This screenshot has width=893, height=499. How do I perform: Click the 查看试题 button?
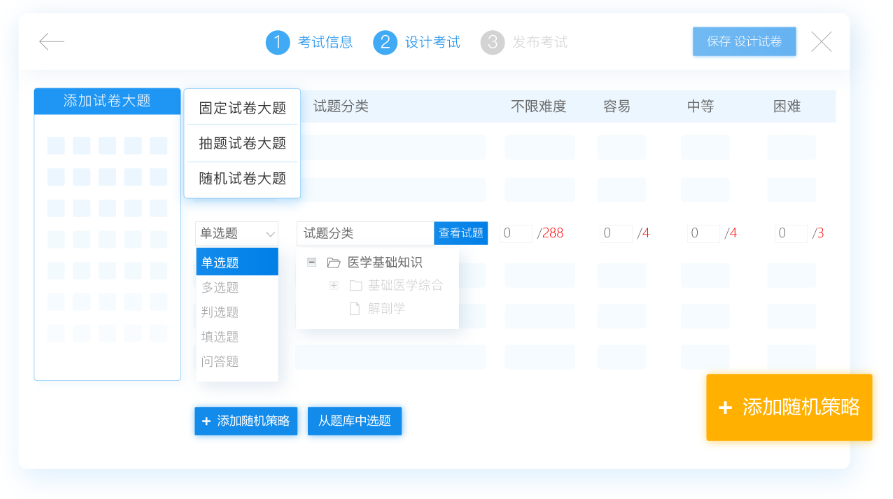click(x=461, y=233)
